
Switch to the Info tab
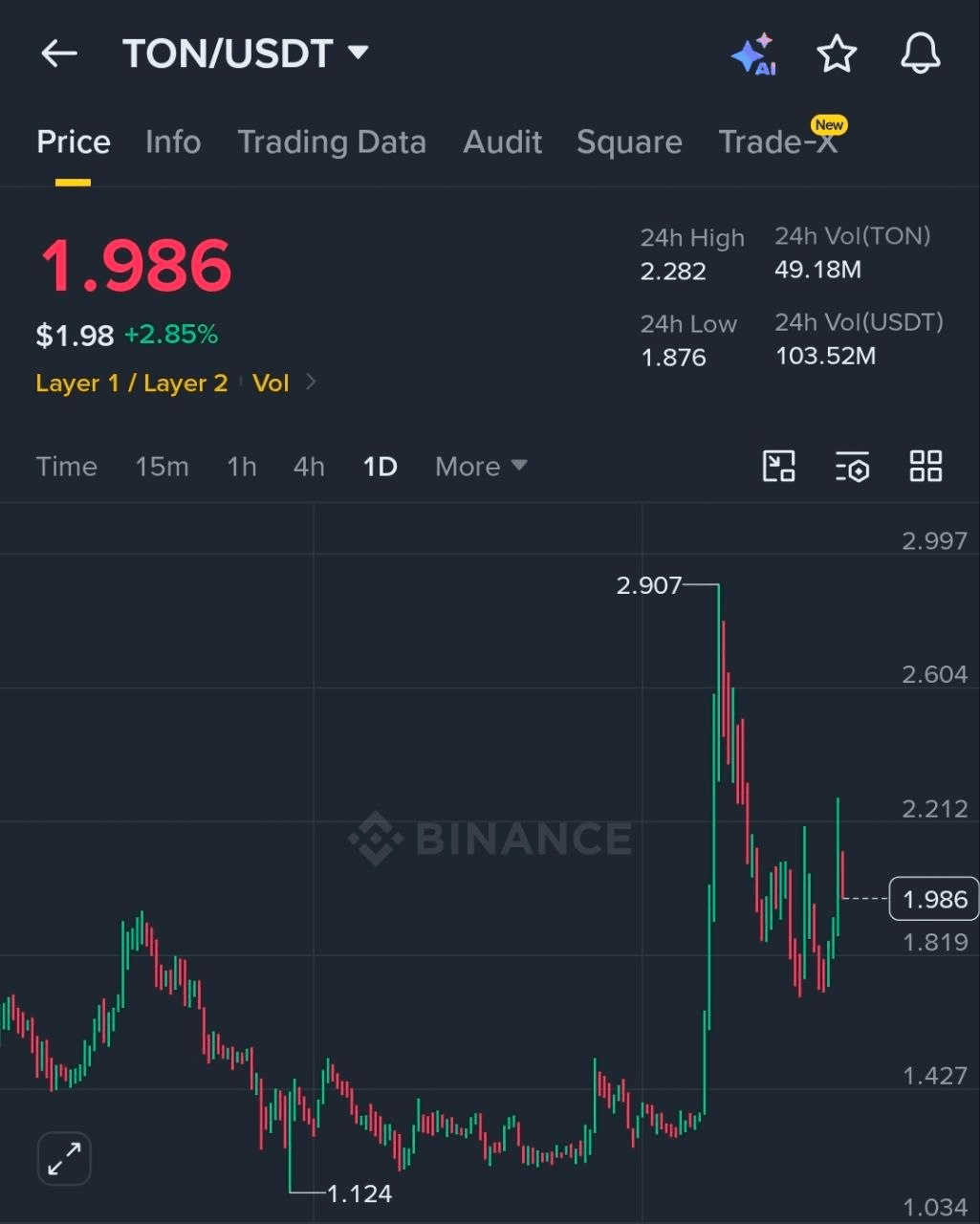click(173, 142)
